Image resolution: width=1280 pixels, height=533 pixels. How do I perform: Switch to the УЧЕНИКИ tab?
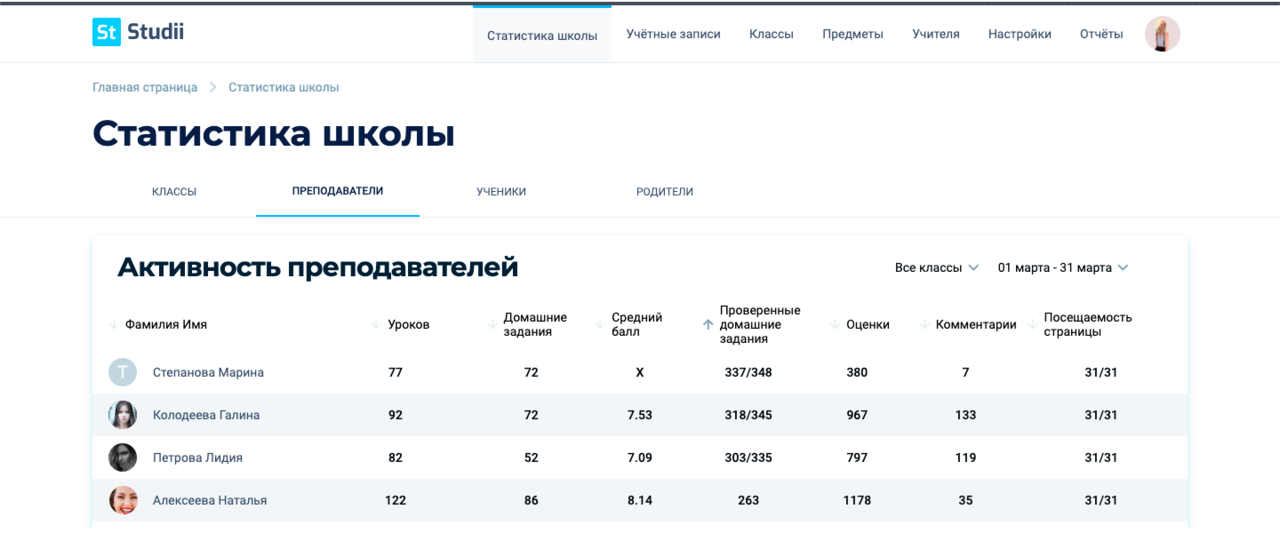tap(501, 192)
